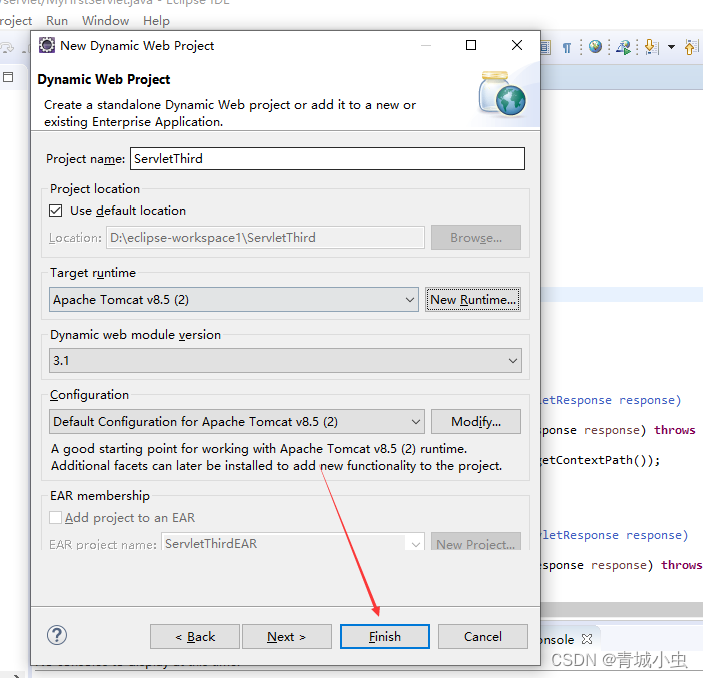Click the Finish button
This screenshot has width=703, height=678.
[x=385, y=636]
